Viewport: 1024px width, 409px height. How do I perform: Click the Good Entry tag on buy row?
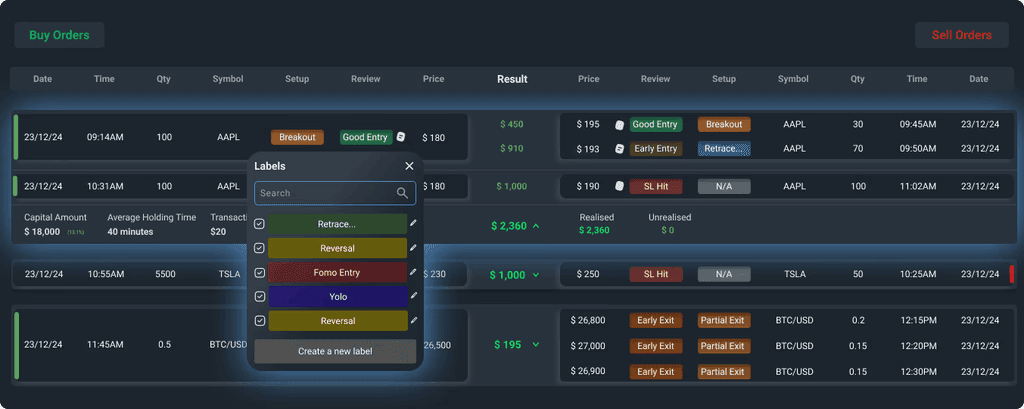[366, 137]
